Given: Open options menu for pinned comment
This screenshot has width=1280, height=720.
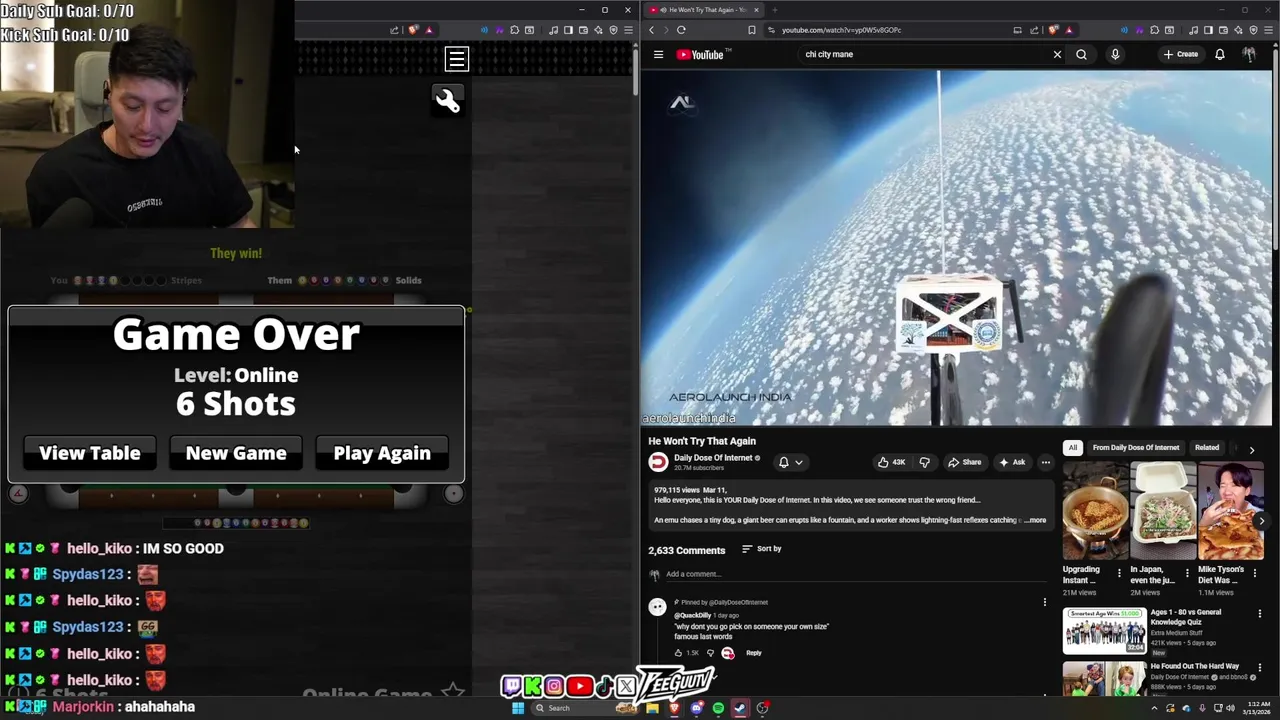Looking at the screenshot, I should pyautogui.click(x=1045, y=602).
